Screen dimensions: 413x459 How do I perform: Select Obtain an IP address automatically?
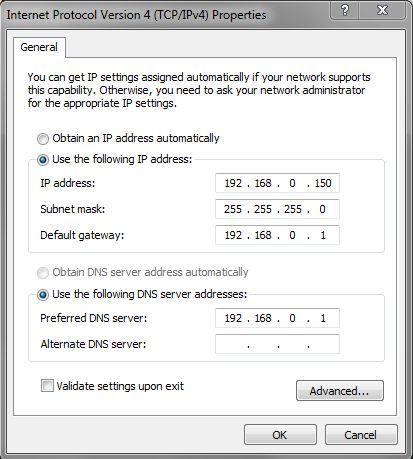click(43, 139)
